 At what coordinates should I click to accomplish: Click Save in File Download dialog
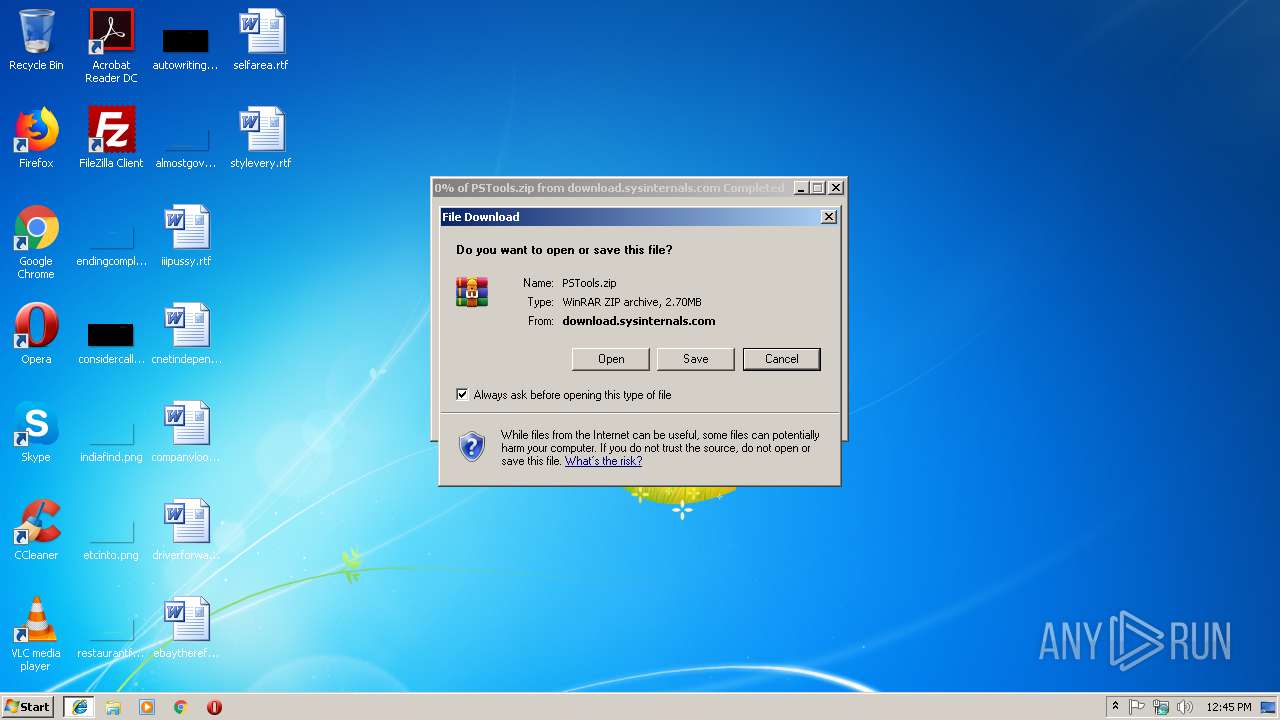pyautogui.click(x=696, y=359)
